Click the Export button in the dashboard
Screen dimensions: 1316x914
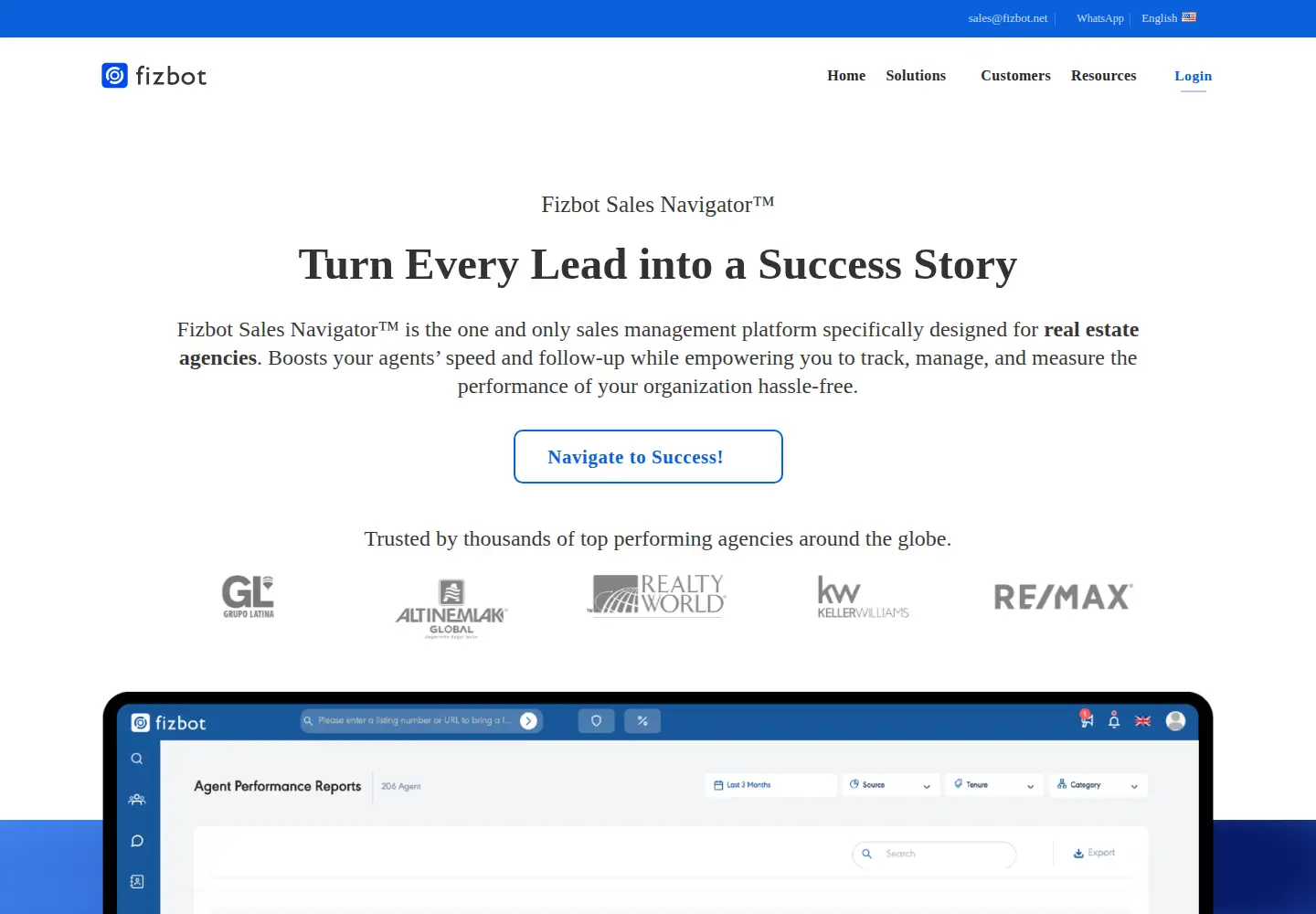[x=1094, y=853]
